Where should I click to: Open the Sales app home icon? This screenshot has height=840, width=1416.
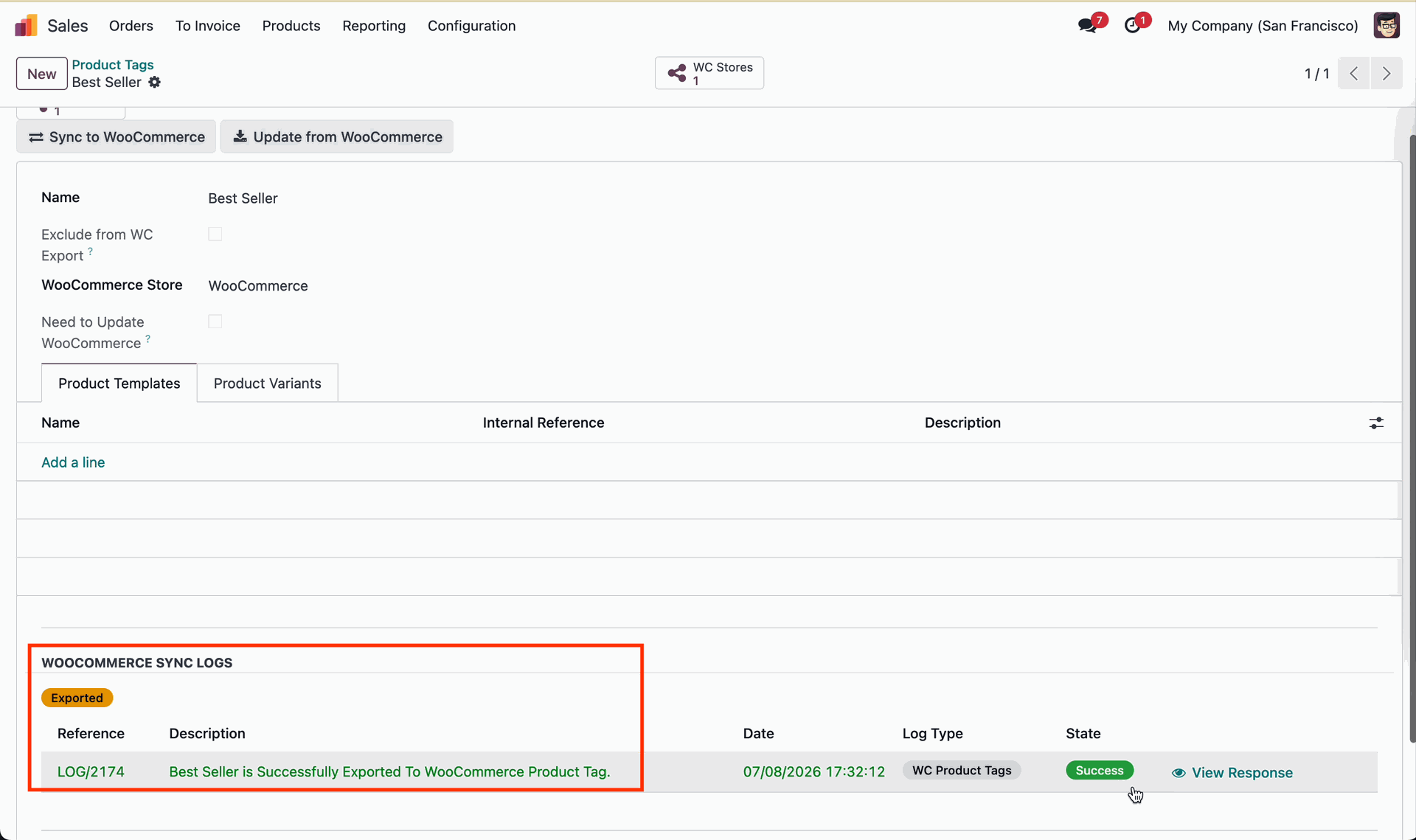[x=26, y=26]
